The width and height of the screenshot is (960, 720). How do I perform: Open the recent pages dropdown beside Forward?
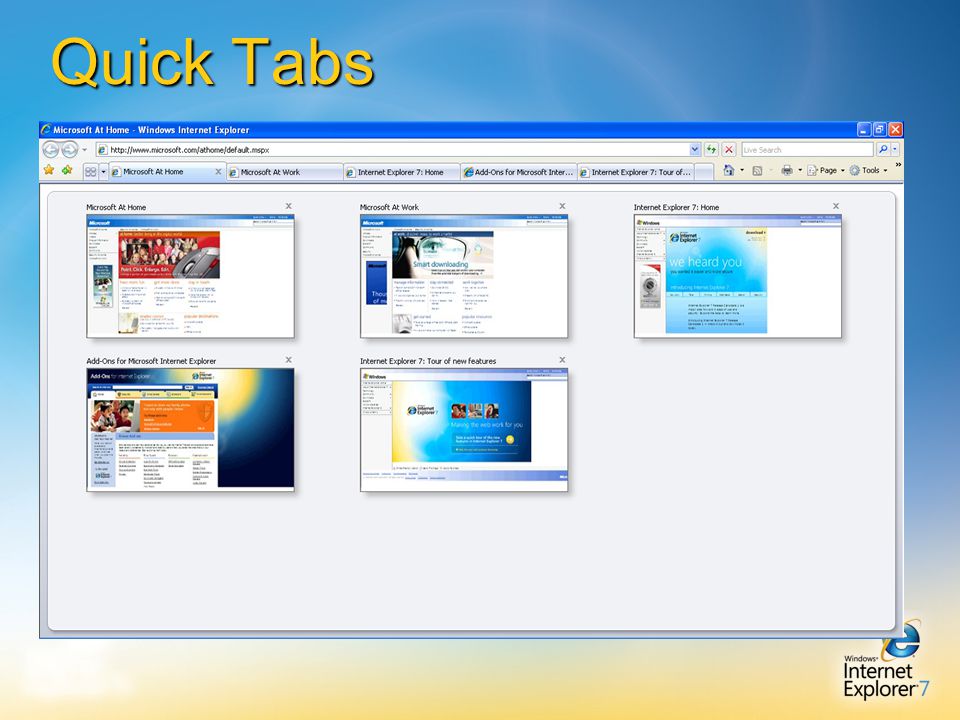[x=84, y=150]
